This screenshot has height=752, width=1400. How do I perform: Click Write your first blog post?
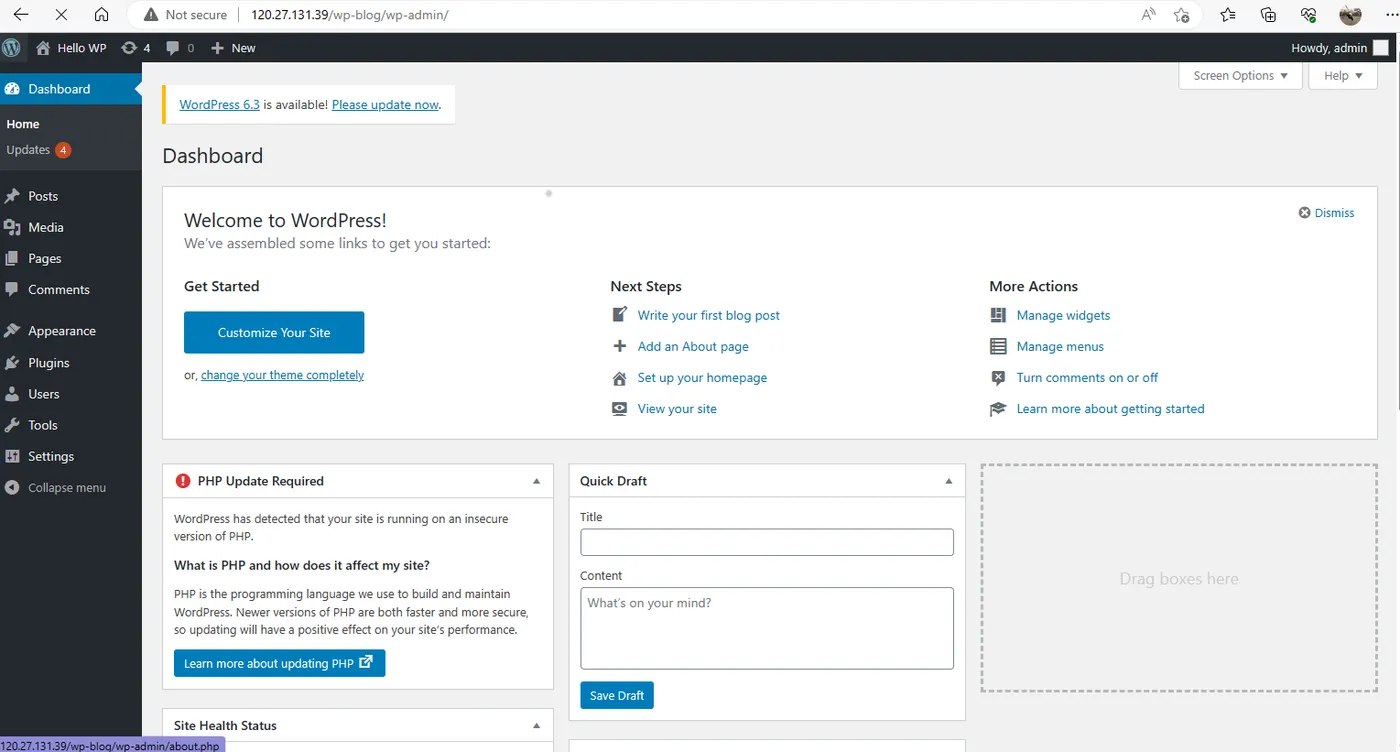click(x=709, y=315)
